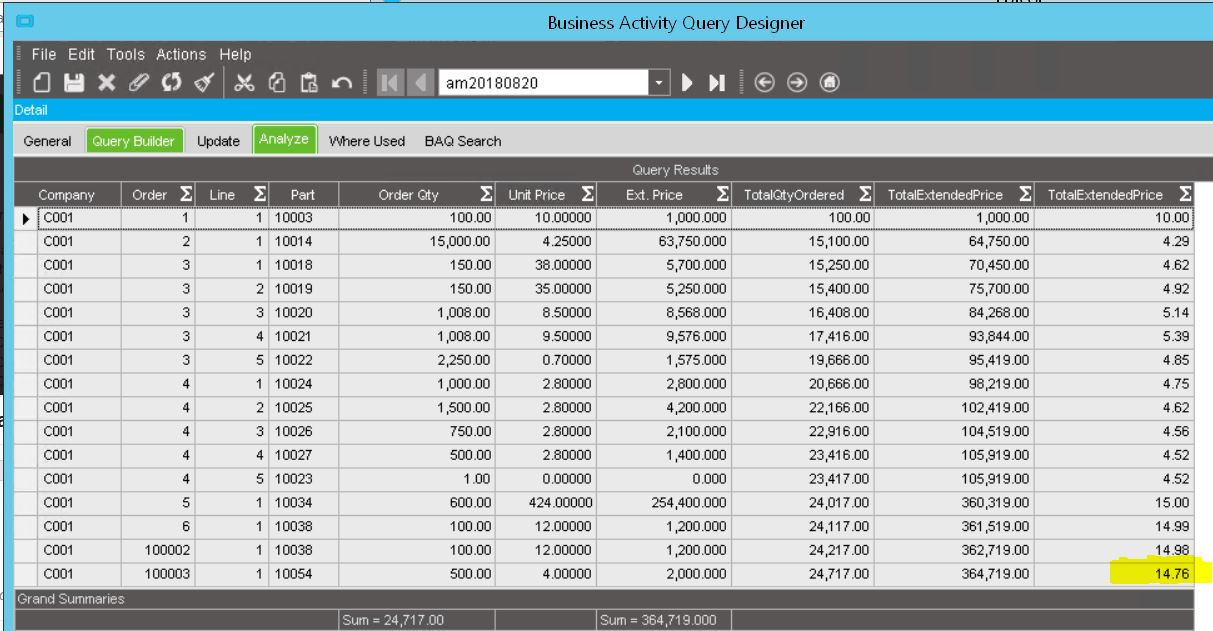Click the query ID field am20180820
This screenshot has height=631, width=1213.
(x=544, y=83)
